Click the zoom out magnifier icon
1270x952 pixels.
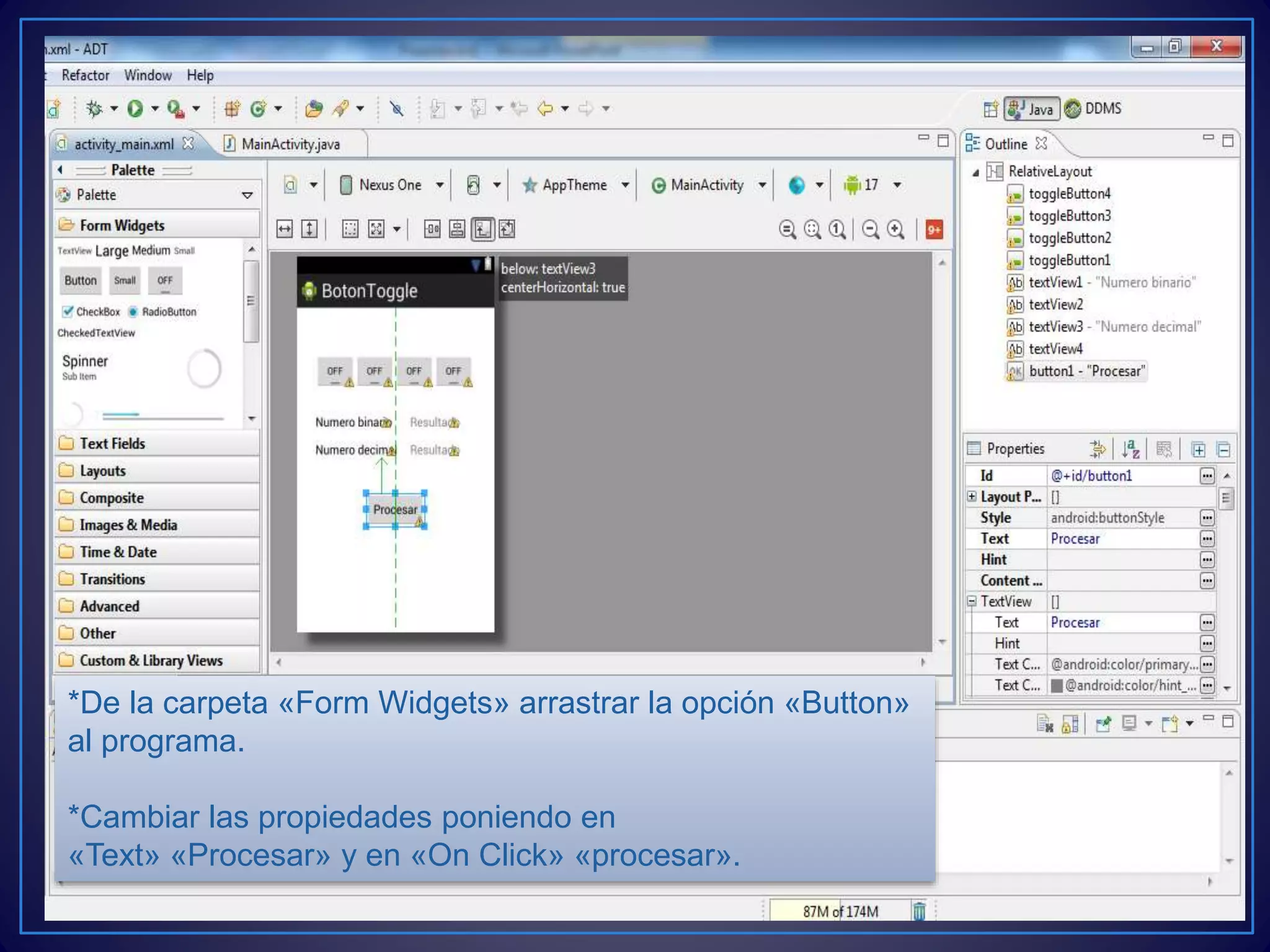point(871,229)
